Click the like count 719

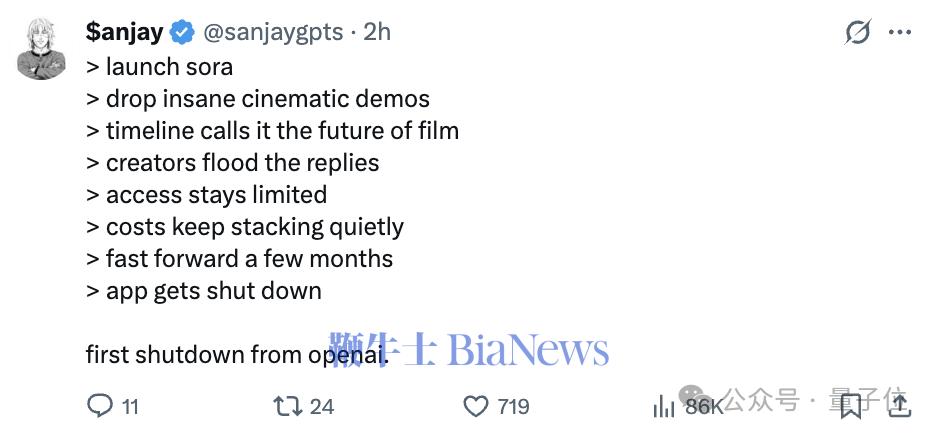tap(513, 406)
